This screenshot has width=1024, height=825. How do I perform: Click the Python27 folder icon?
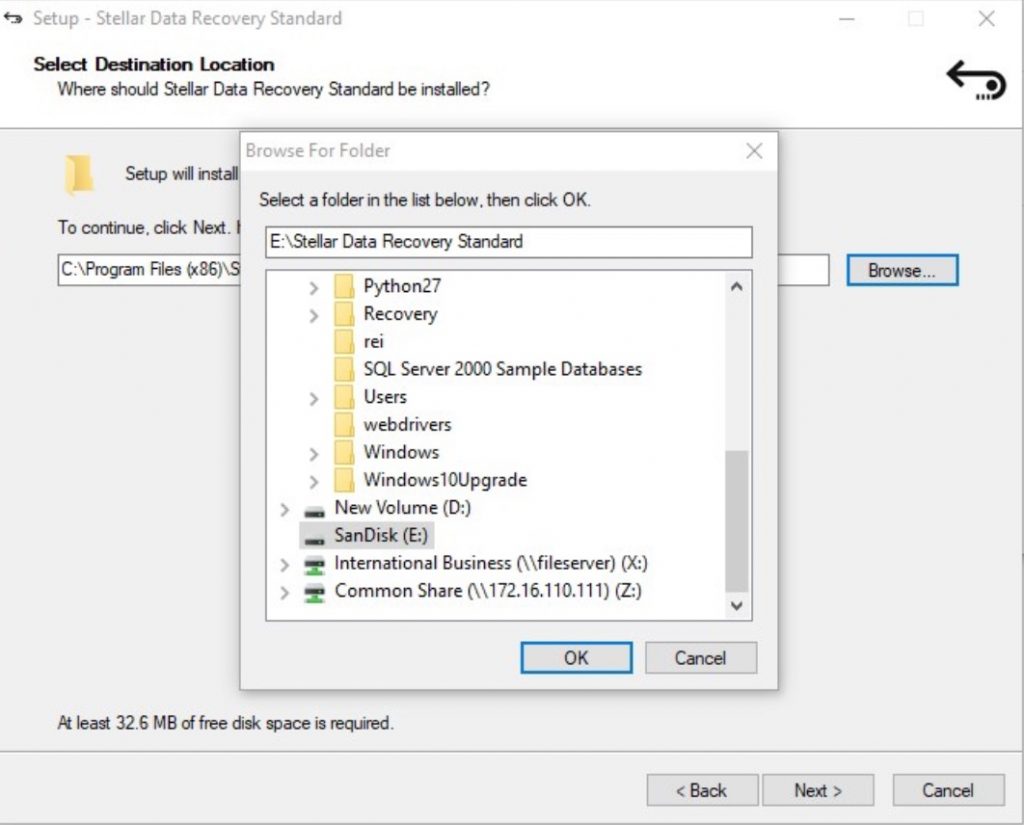(344, 287)
